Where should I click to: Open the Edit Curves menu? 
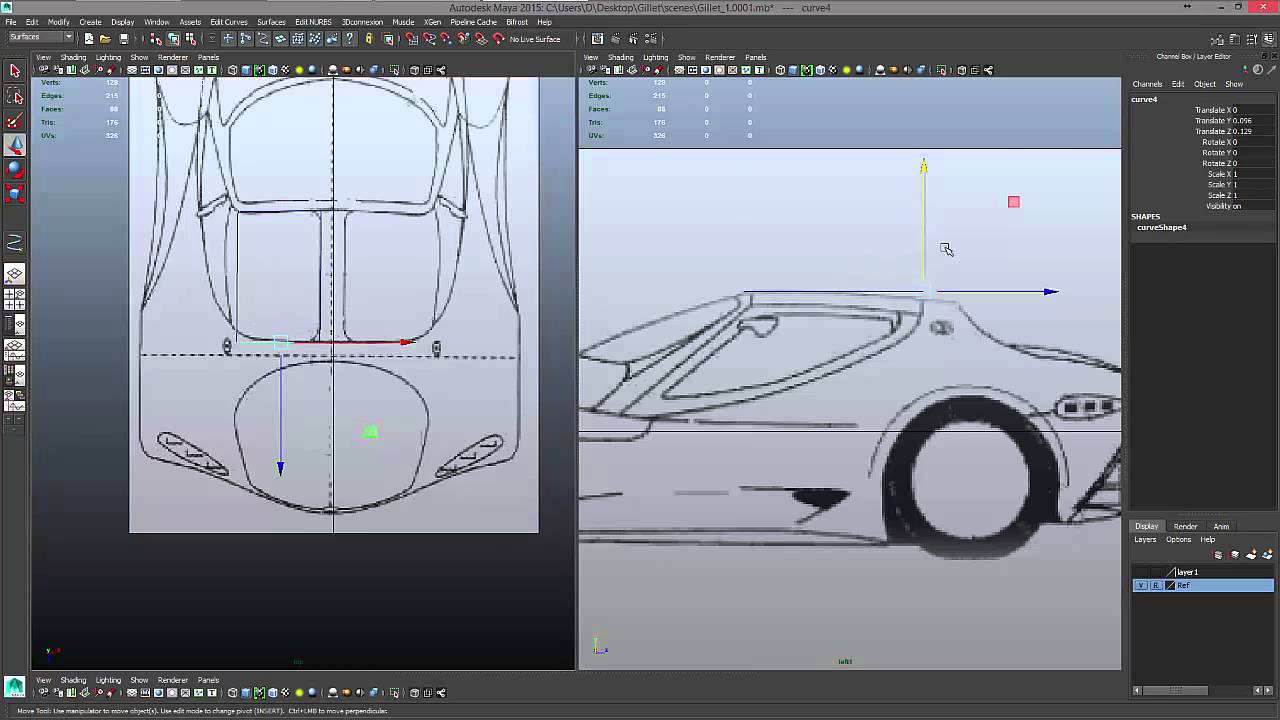point(228,22)
